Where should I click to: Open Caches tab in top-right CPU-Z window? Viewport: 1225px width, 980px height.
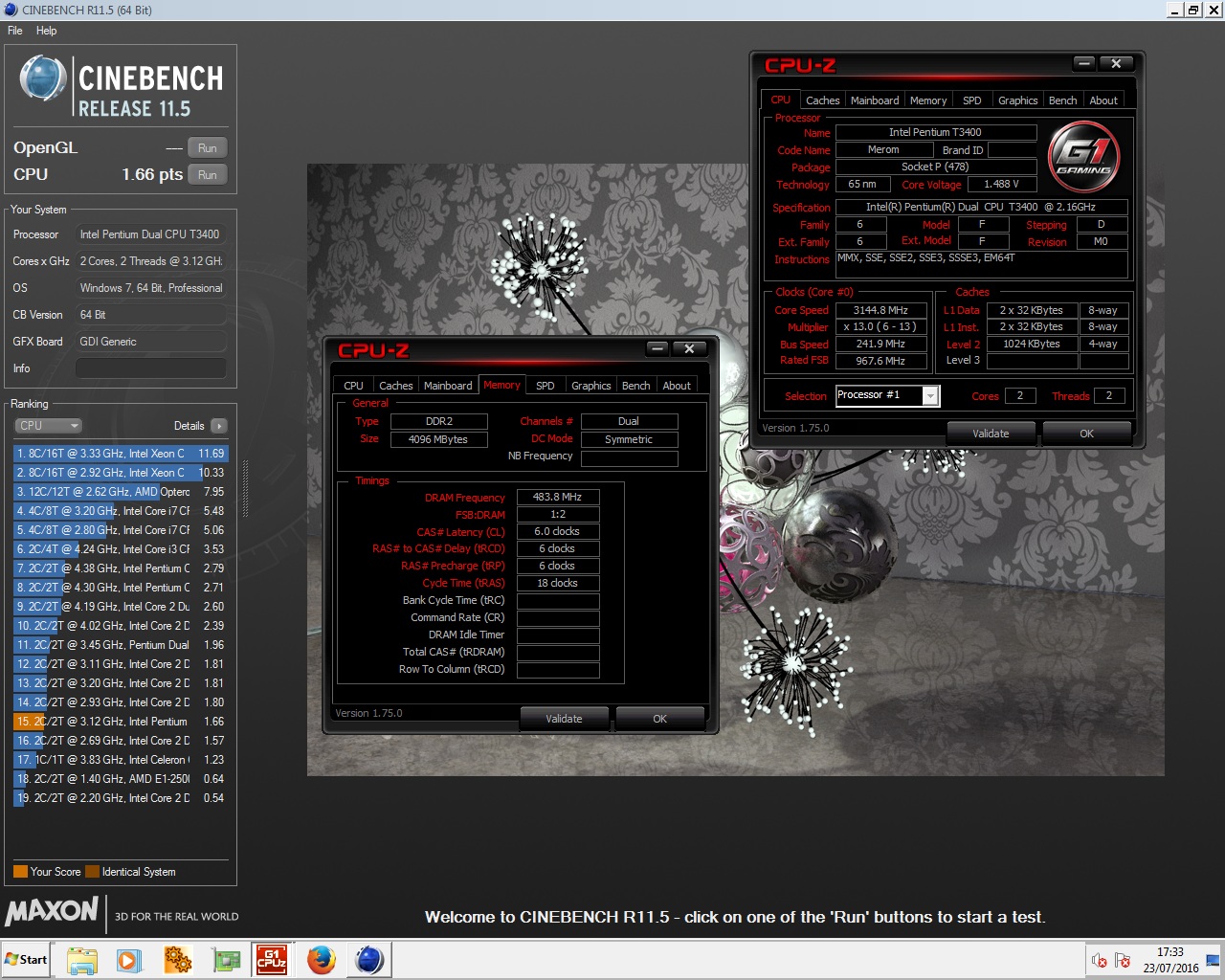[x=822, y=100]
